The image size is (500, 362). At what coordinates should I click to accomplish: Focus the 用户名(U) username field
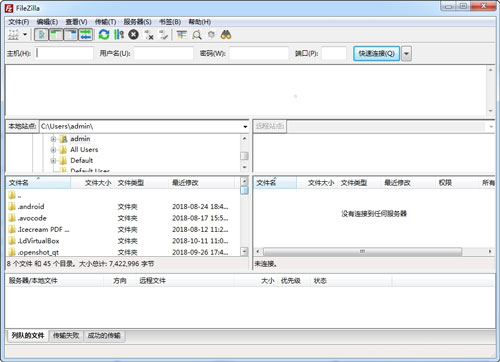(x=163, y=53)
